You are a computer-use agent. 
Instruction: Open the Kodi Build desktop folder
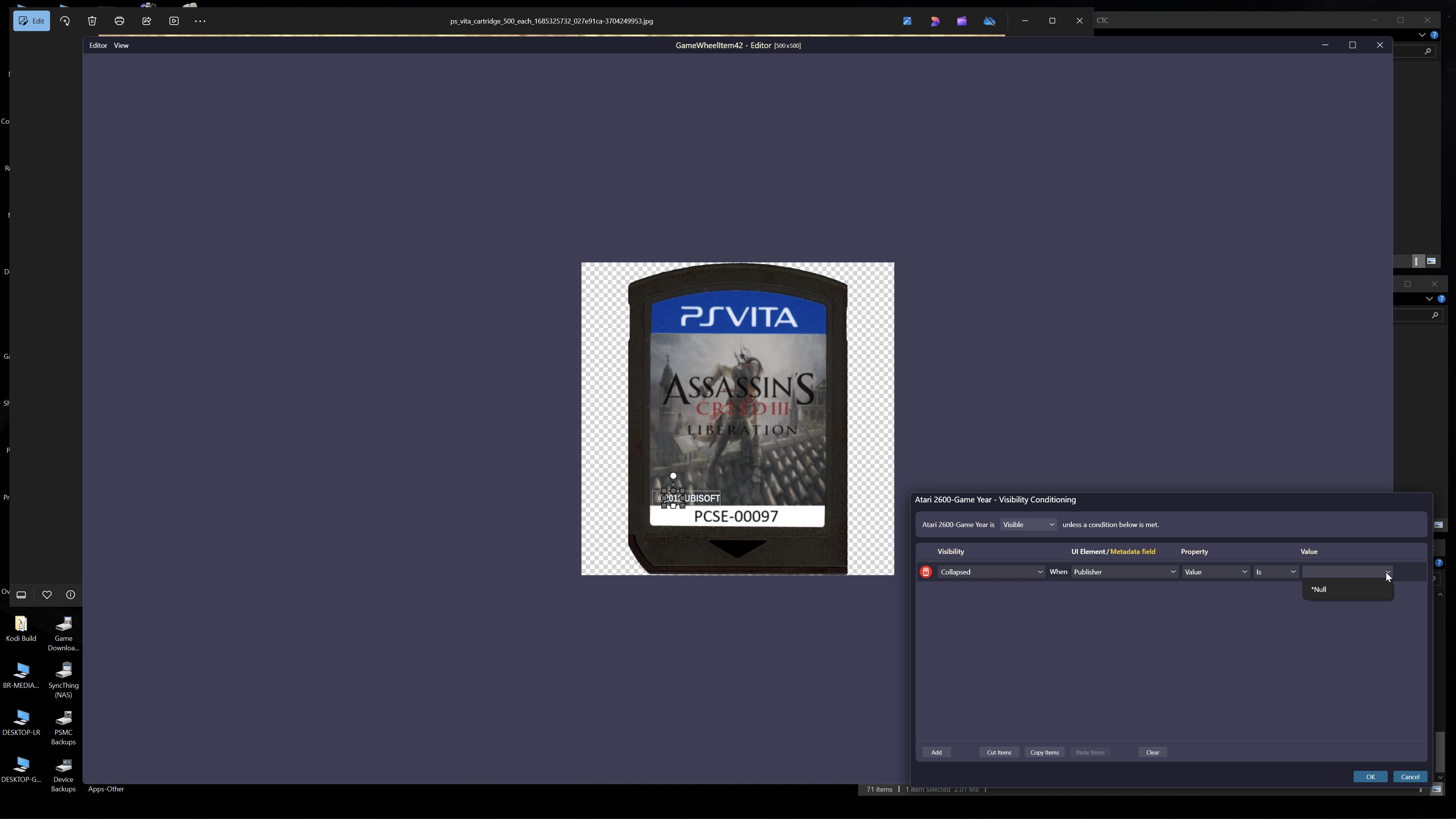[21, 629]
